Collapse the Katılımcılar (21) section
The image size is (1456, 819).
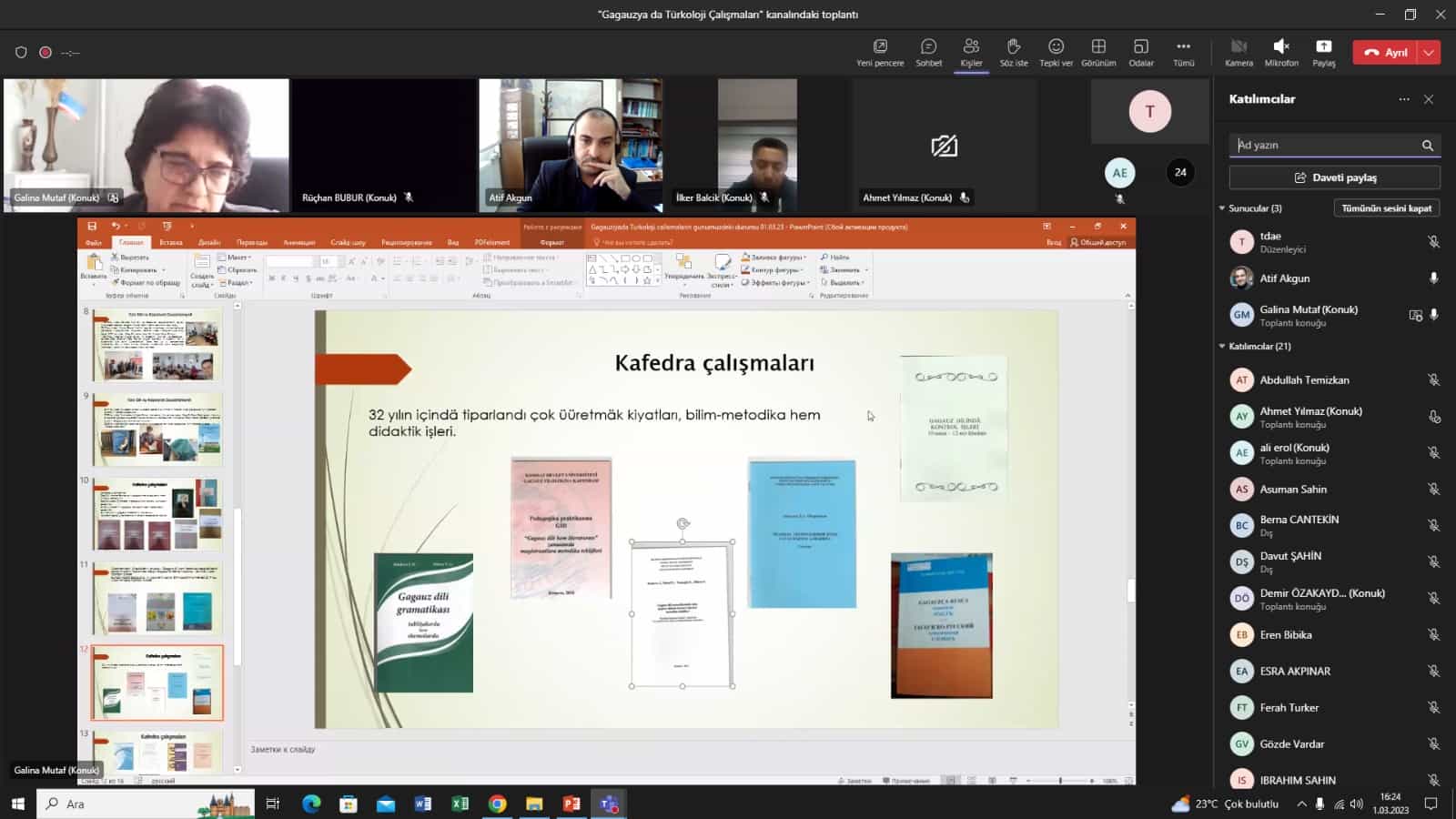coord(1222,347)
